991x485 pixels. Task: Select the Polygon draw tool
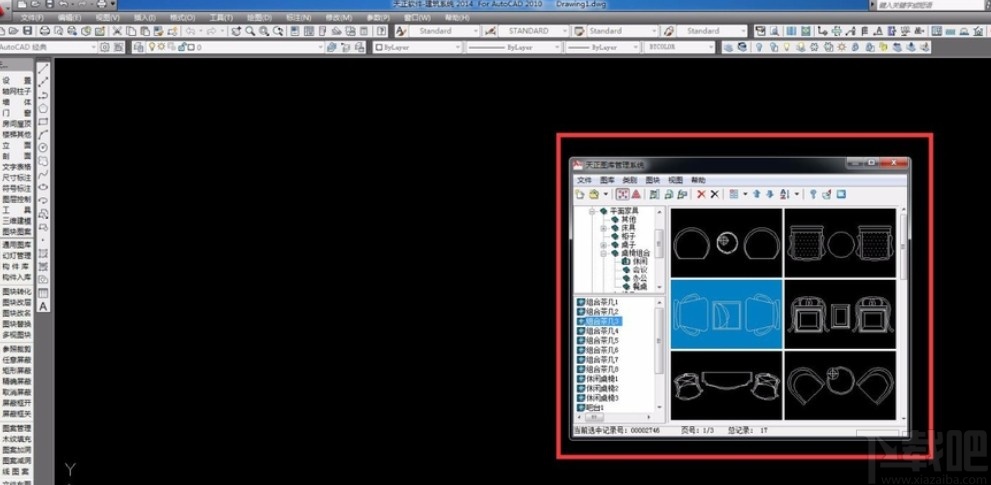(x=44, y=108)
